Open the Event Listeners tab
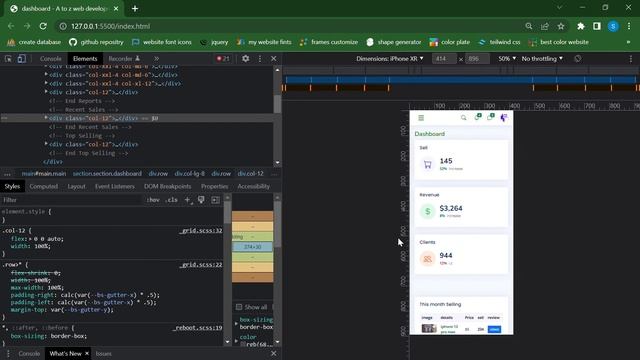 point(115,187)
